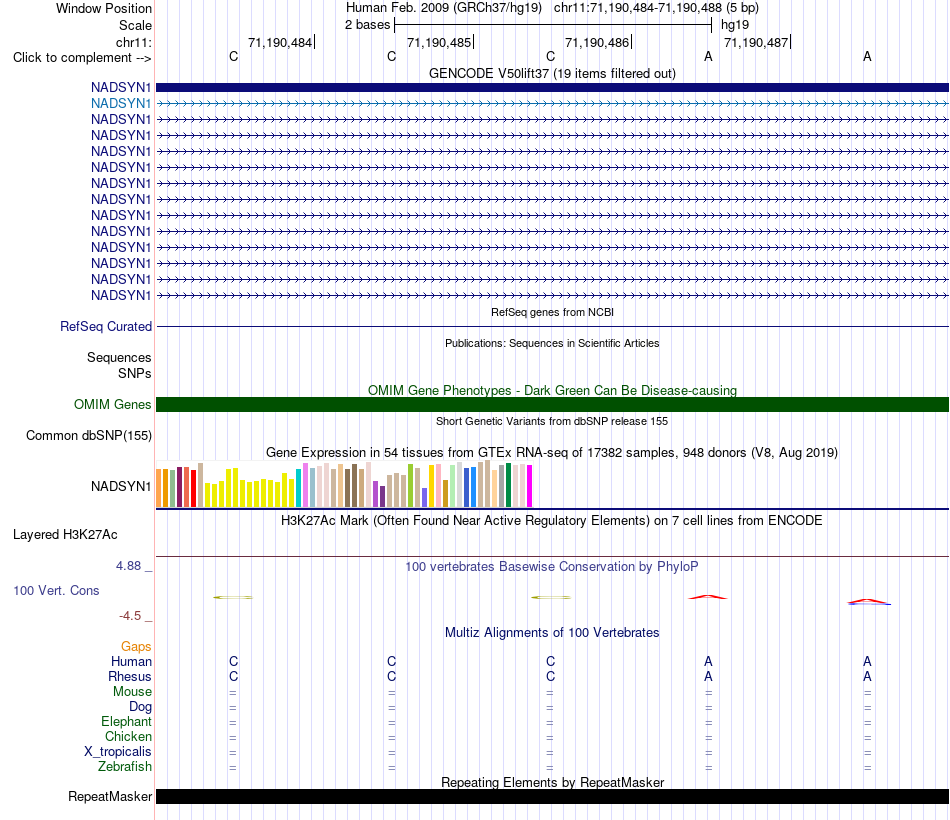Click the Common dbSNP(155) label
The width and height of the screenshot is (950, 820).
tap(88, 436)
